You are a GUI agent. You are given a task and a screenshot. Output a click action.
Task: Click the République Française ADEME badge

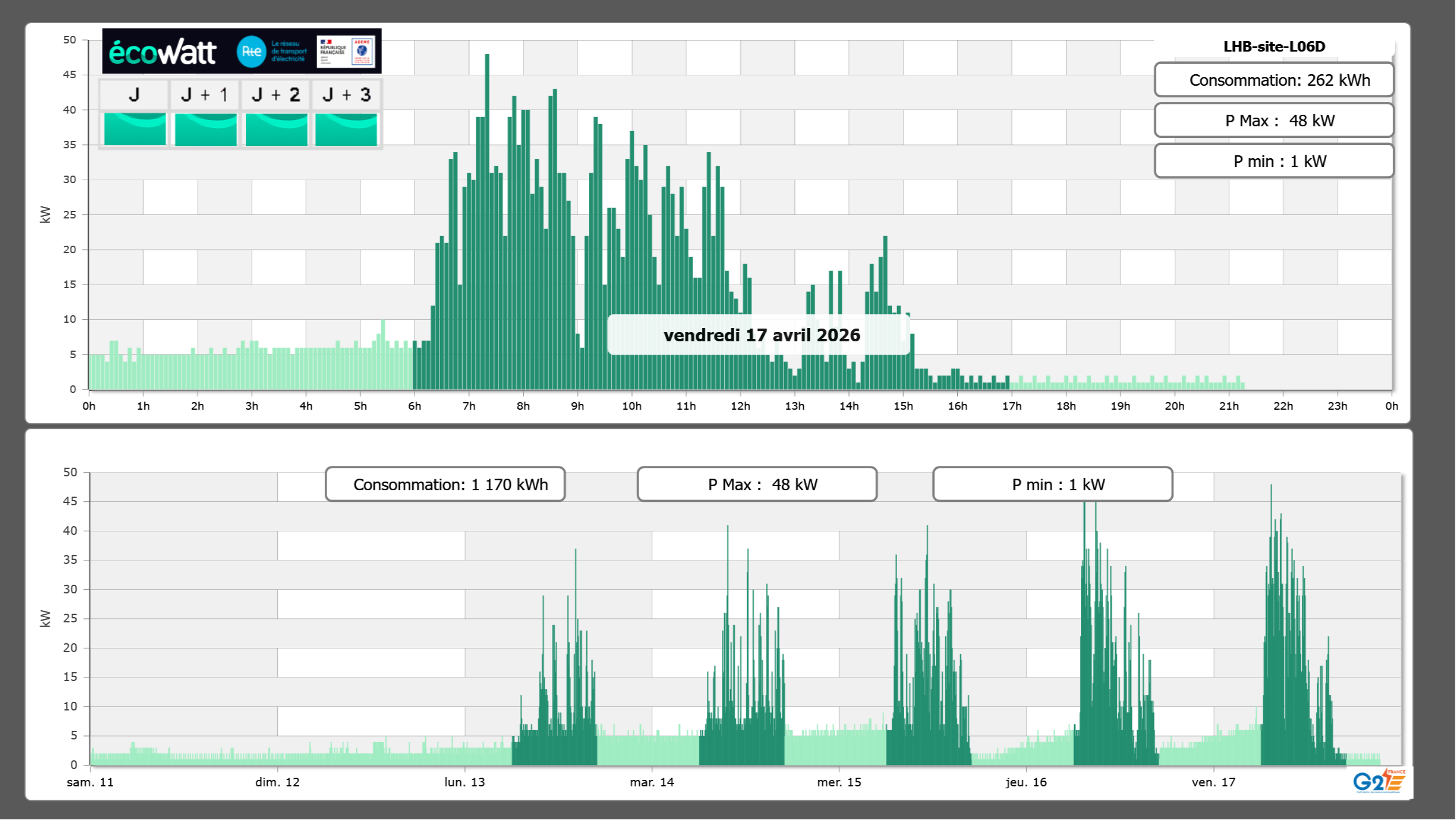pyautogui.click(x=346, y=52)
